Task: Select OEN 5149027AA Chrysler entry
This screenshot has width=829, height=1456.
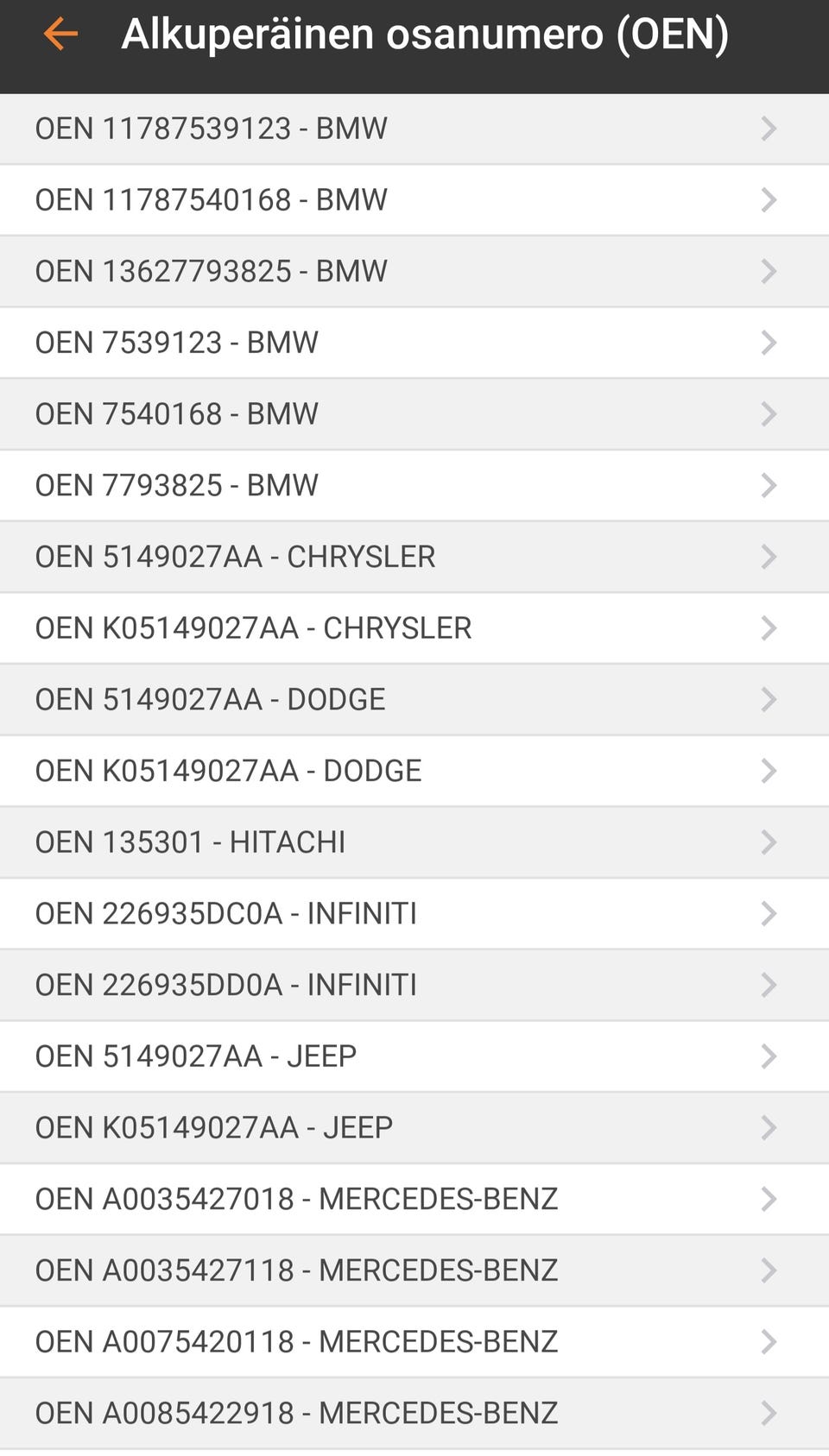Action: pos(235,557)
